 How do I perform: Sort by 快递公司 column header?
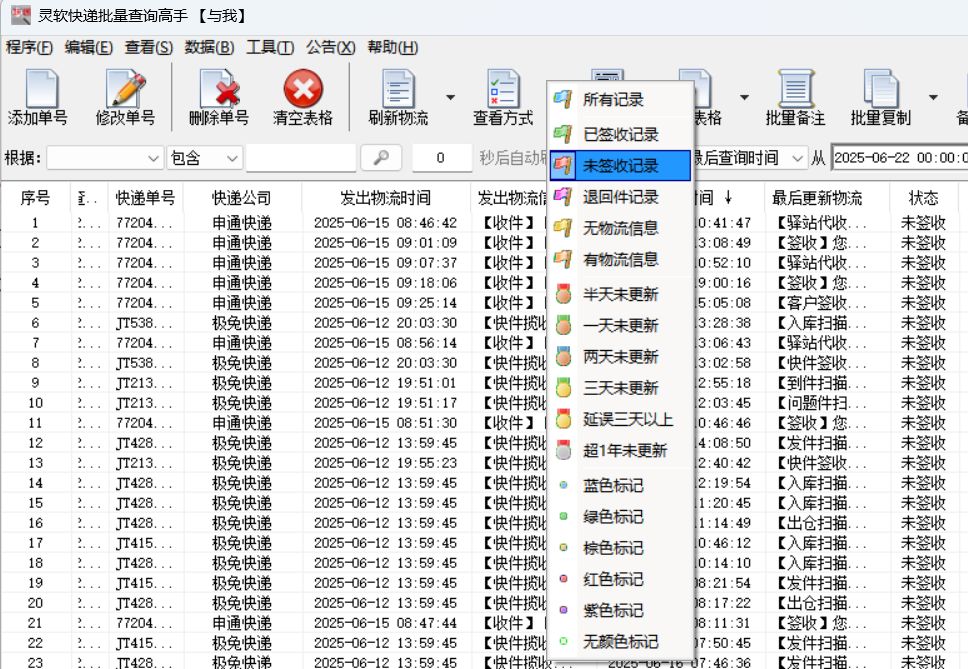coord(242,198)
